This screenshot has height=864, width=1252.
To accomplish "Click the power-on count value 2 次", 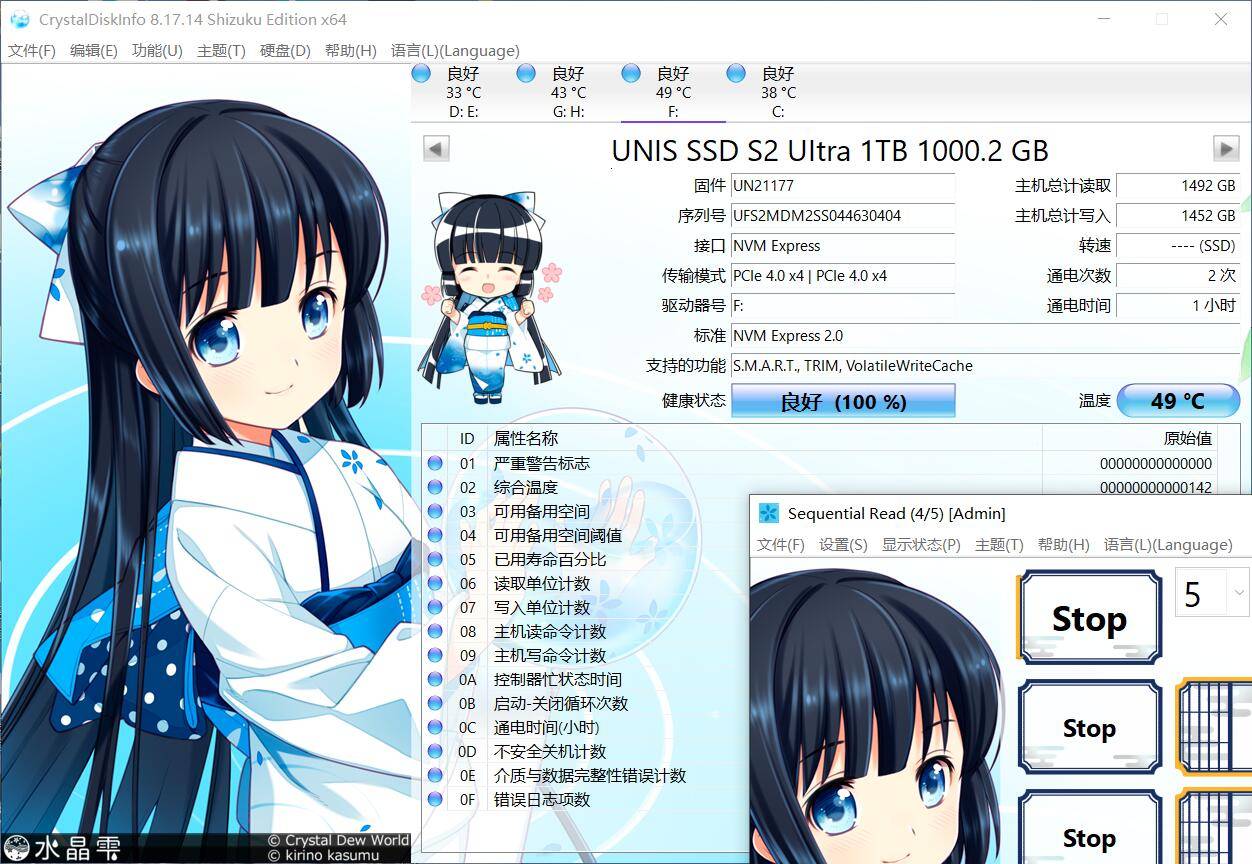I will click(x=1178, y=276).
